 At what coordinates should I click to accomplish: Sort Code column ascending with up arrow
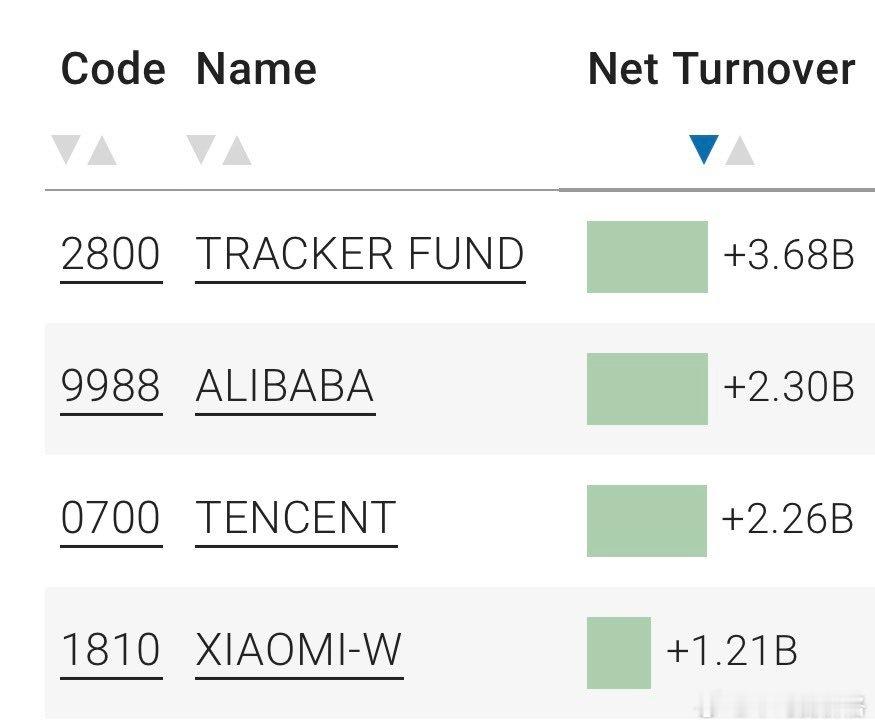point(102,151)
